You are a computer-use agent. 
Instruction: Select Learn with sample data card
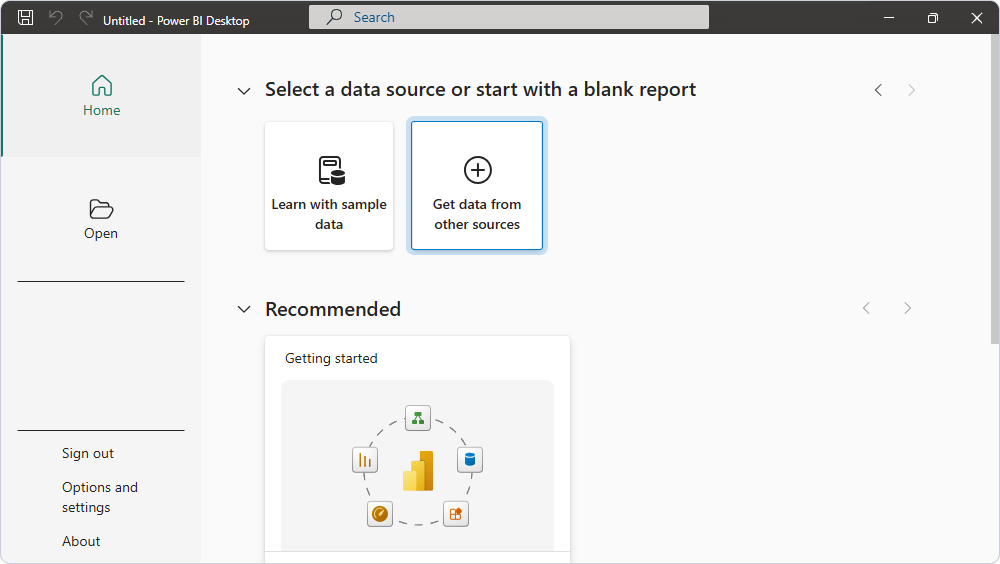(x=329, y=186)
